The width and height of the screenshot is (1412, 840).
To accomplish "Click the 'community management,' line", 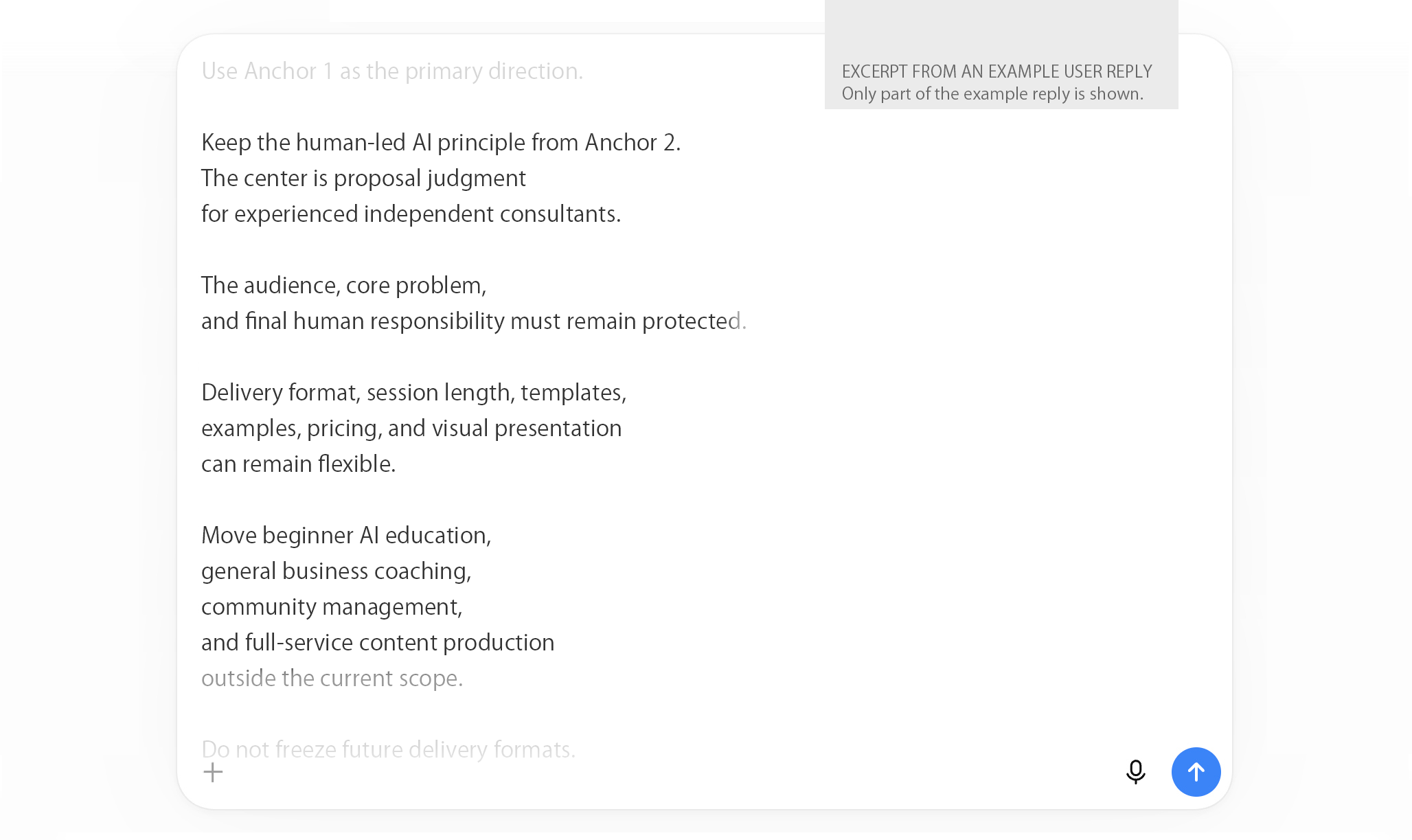I will 332,606.
